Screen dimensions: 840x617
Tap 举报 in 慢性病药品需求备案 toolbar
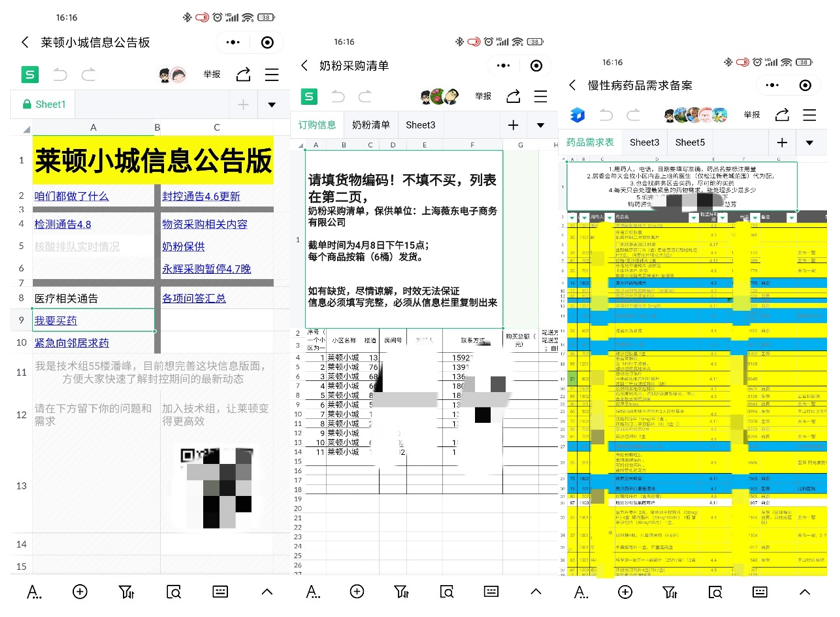752,115
